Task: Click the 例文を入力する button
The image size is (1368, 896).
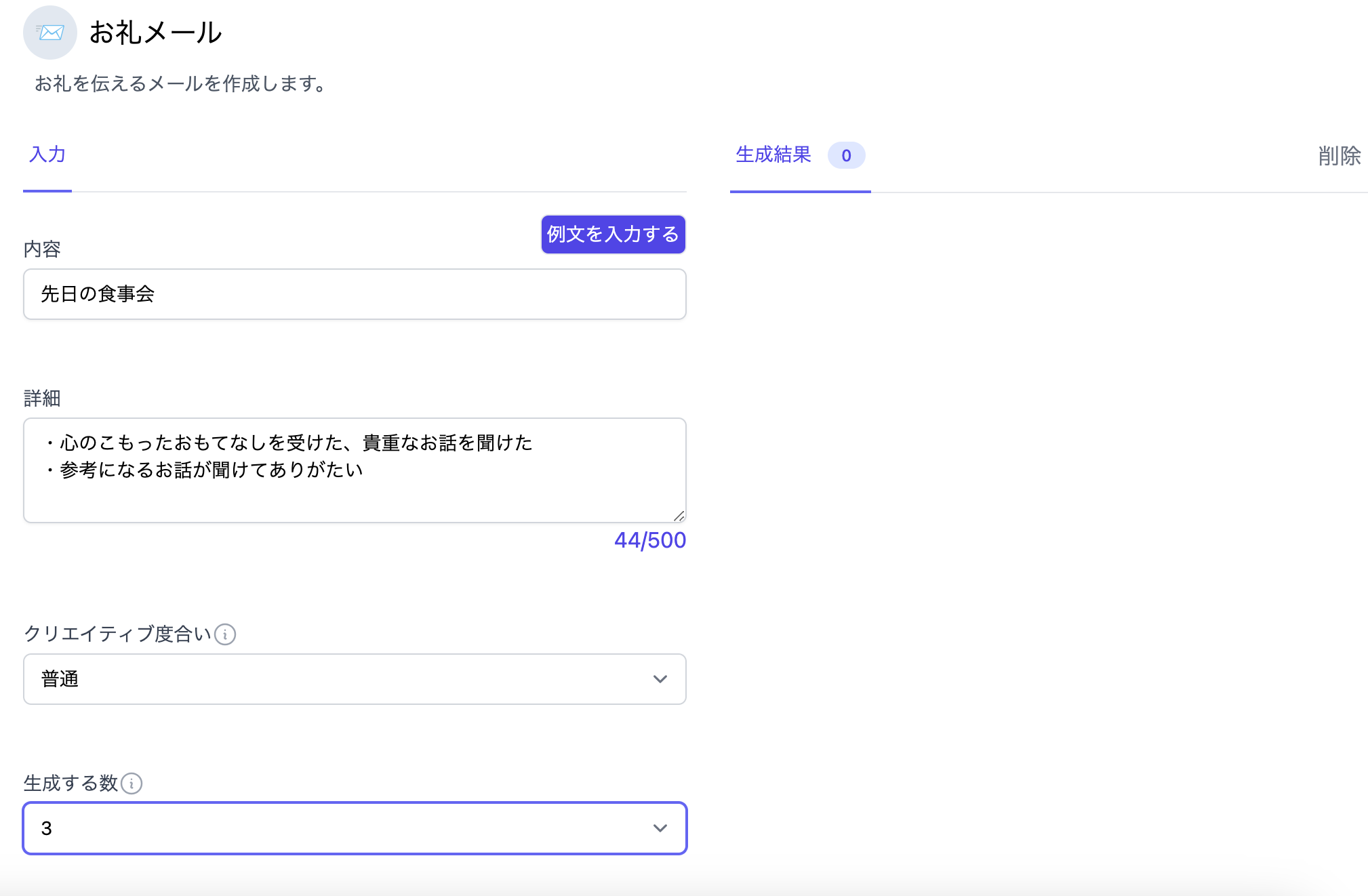Action: (x=613, y=235)
